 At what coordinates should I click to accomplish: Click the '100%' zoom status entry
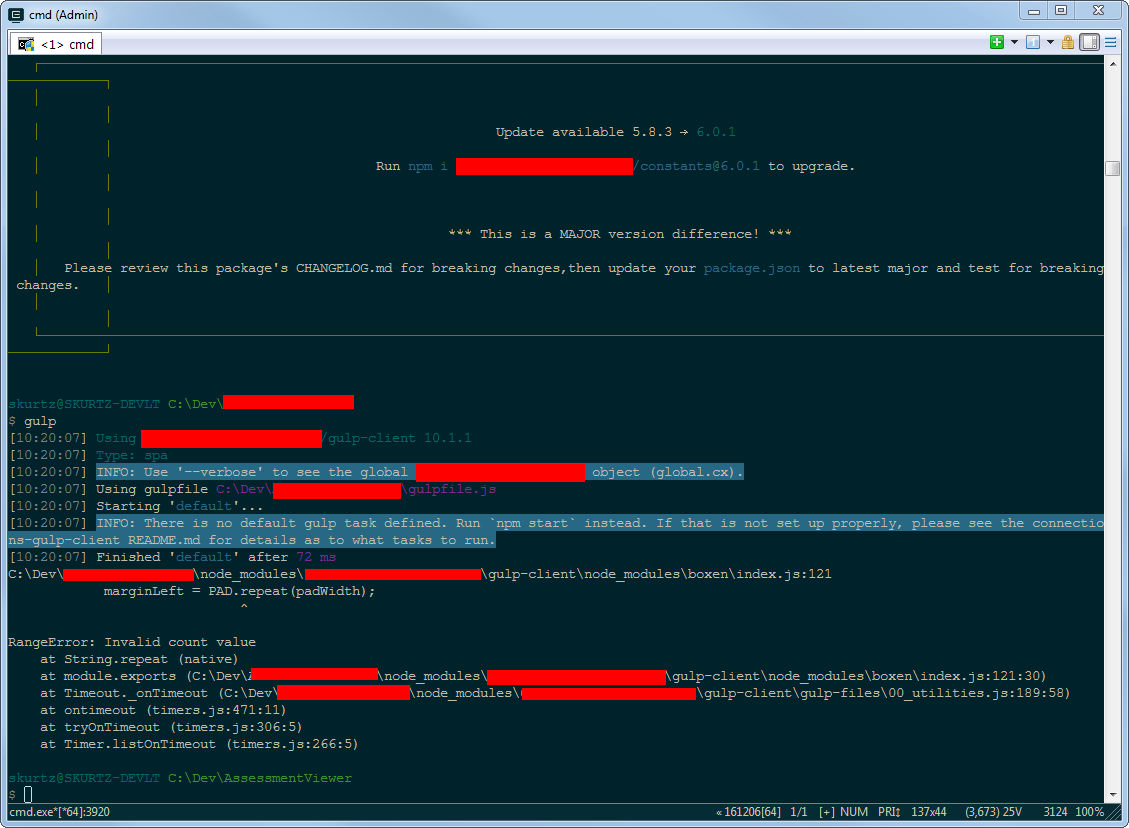1089,812
